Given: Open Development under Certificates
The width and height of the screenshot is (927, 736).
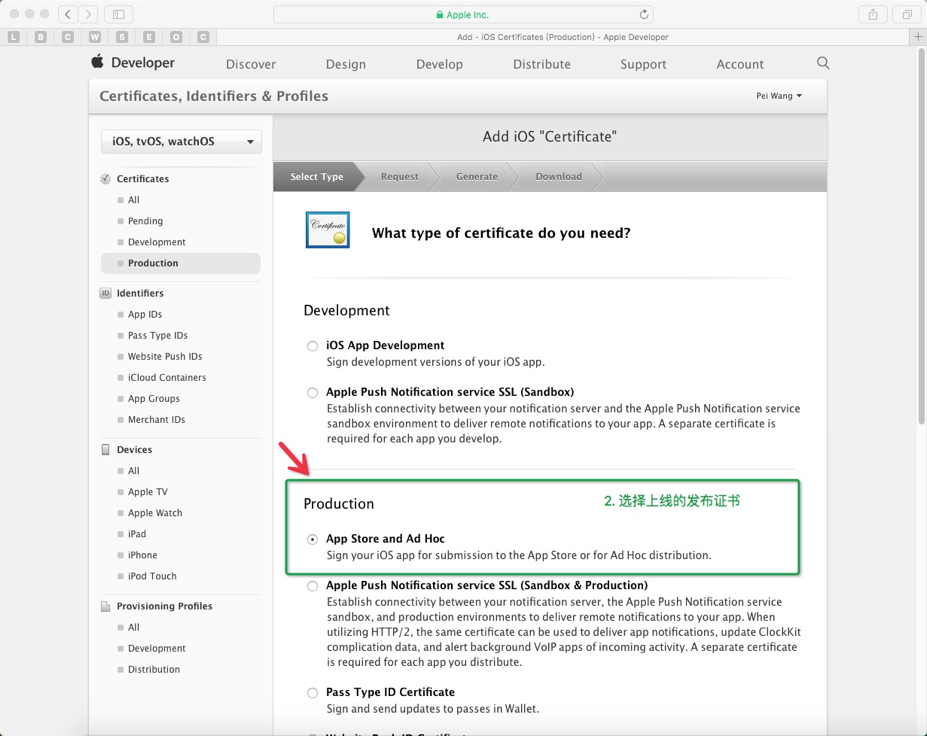Looking at the screenshot, I should 157,242.
